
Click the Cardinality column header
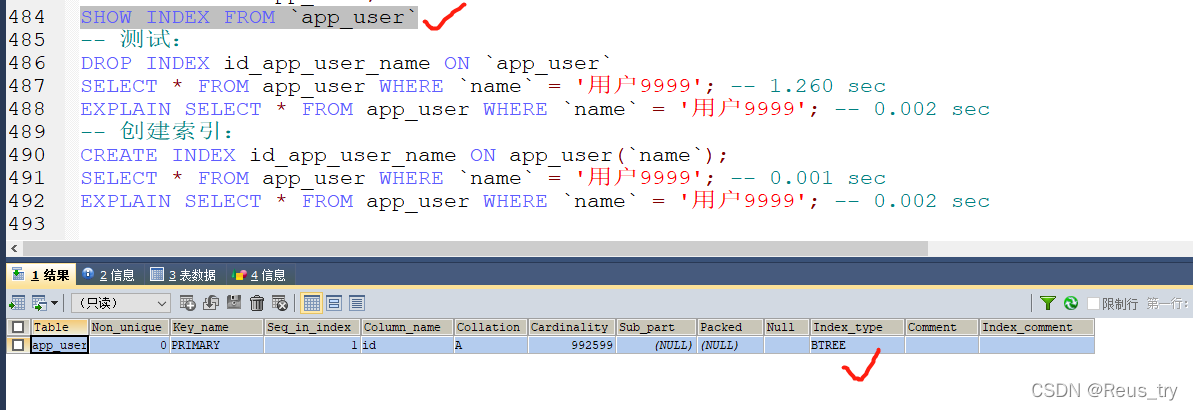coord(572,327)
